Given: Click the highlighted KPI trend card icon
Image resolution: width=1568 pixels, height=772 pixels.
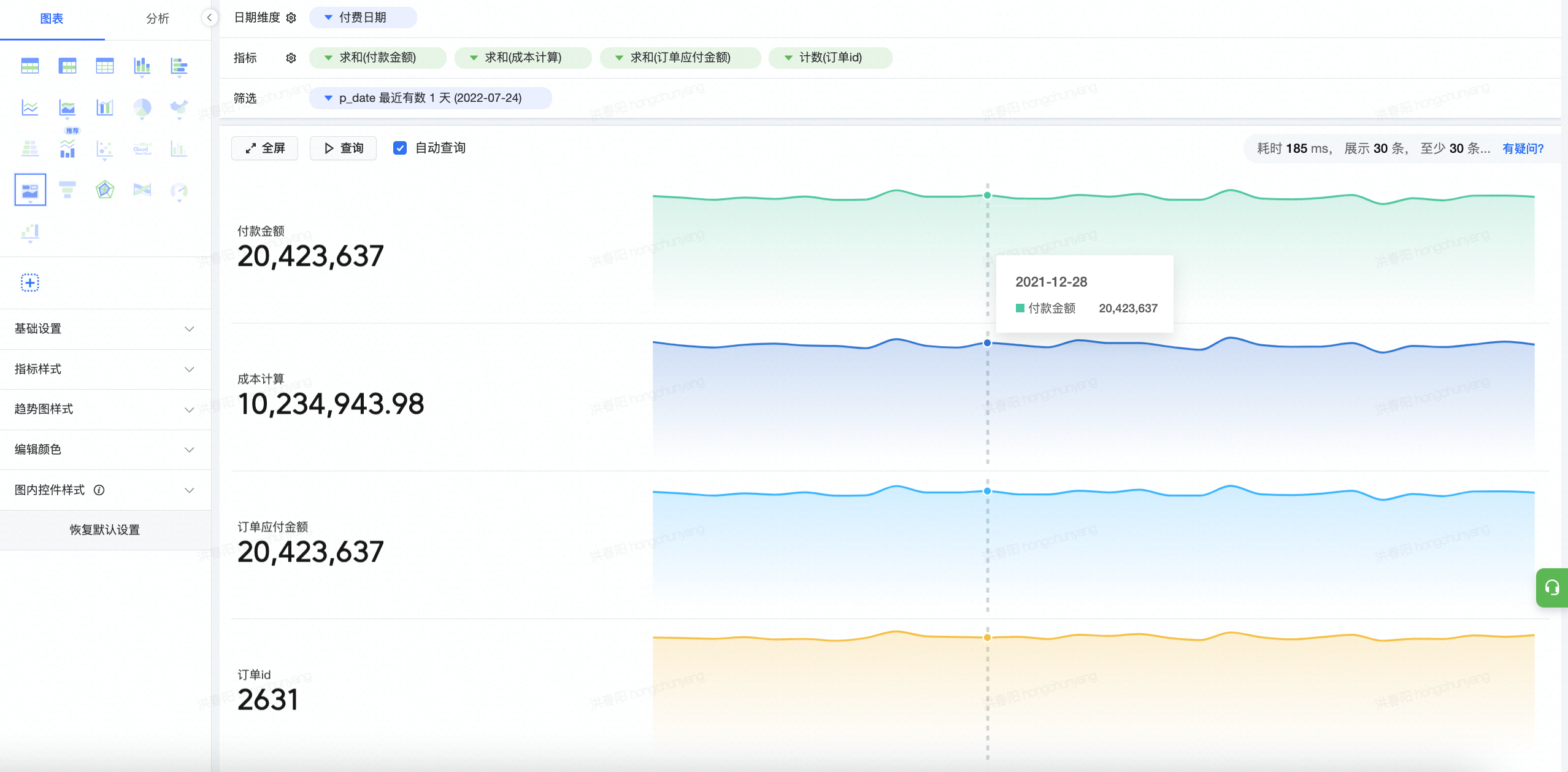Looking at the screenshot, I should pyautogui.click(x=30, y=190).
